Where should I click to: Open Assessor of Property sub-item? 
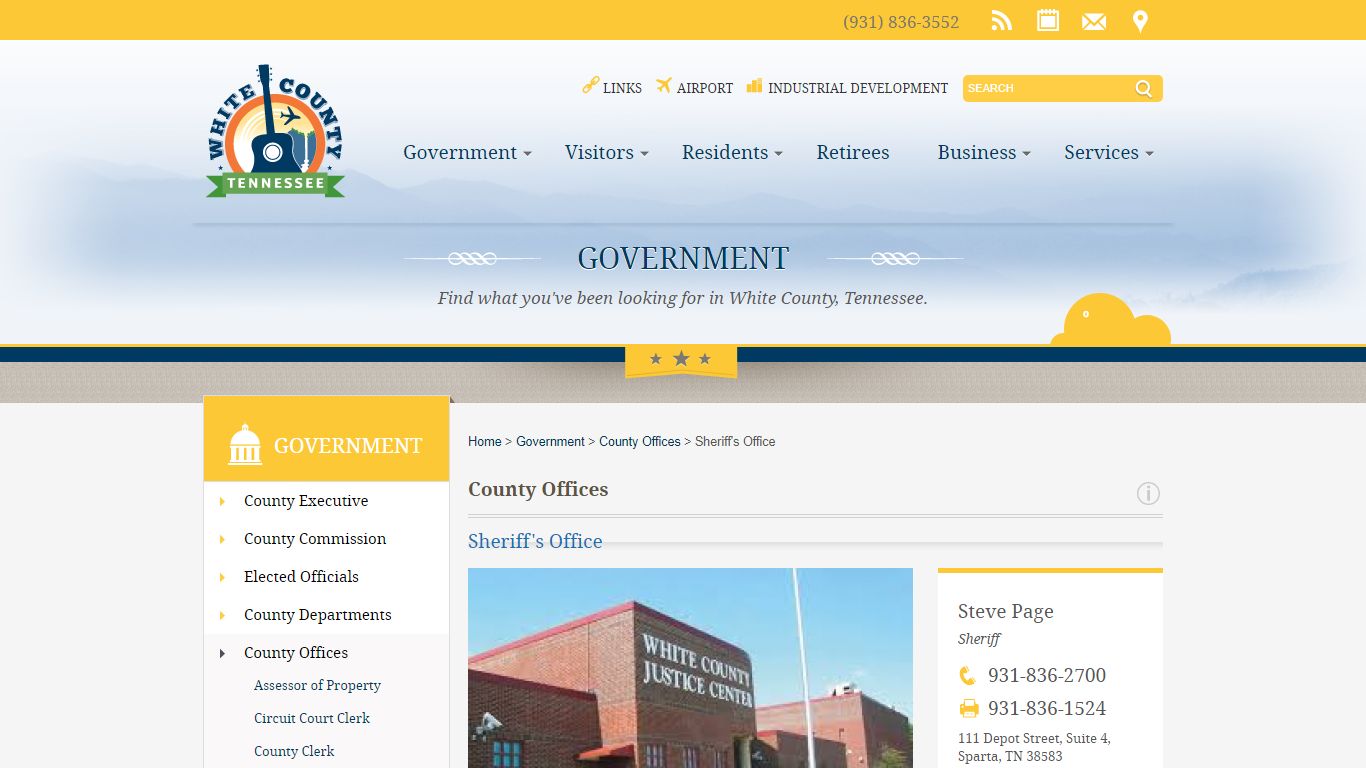317,685
